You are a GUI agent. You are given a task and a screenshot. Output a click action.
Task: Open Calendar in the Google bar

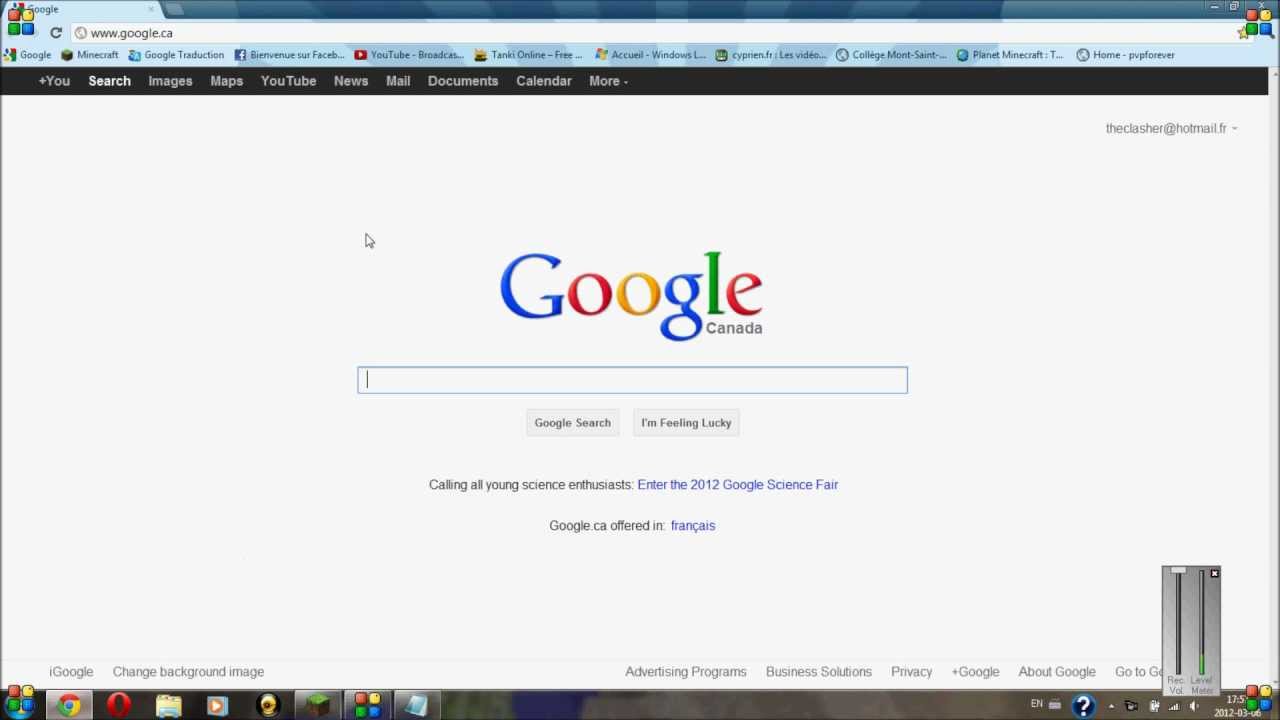[x=544, y=81]
